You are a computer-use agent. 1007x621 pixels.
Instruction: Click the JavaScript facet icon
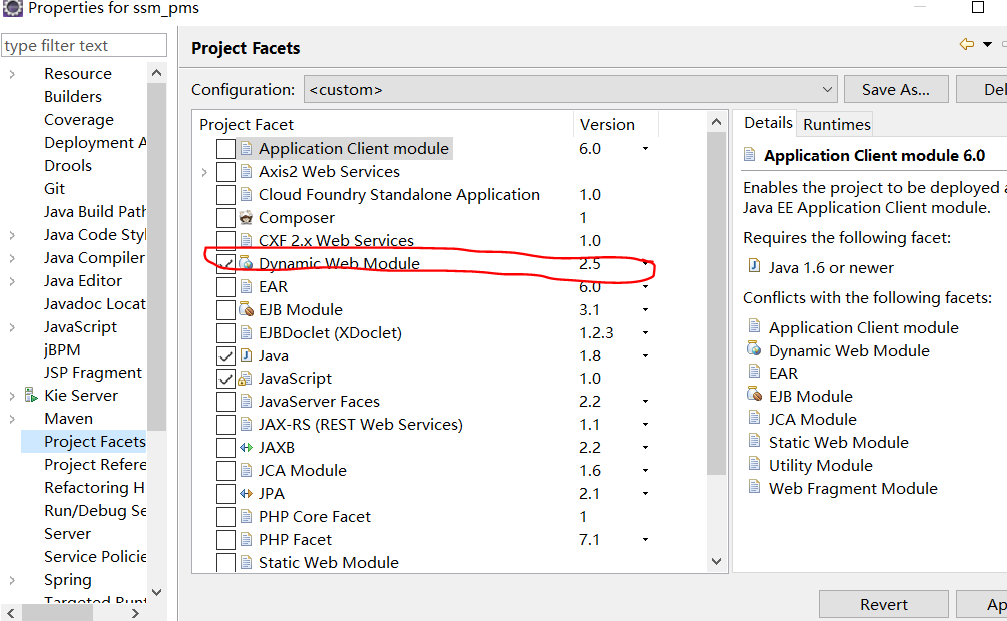pyautogui.click(x=245, y=379)
